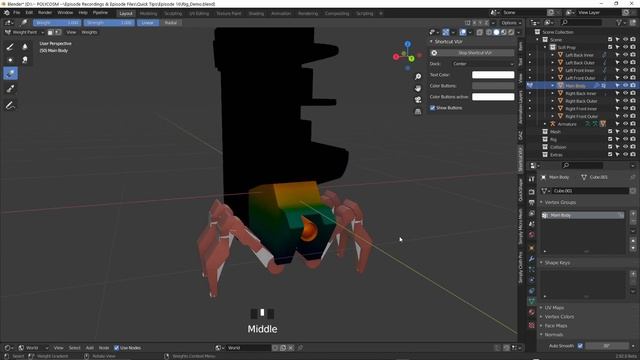Add a new vertex group with plus

click(x=633, y=214)
